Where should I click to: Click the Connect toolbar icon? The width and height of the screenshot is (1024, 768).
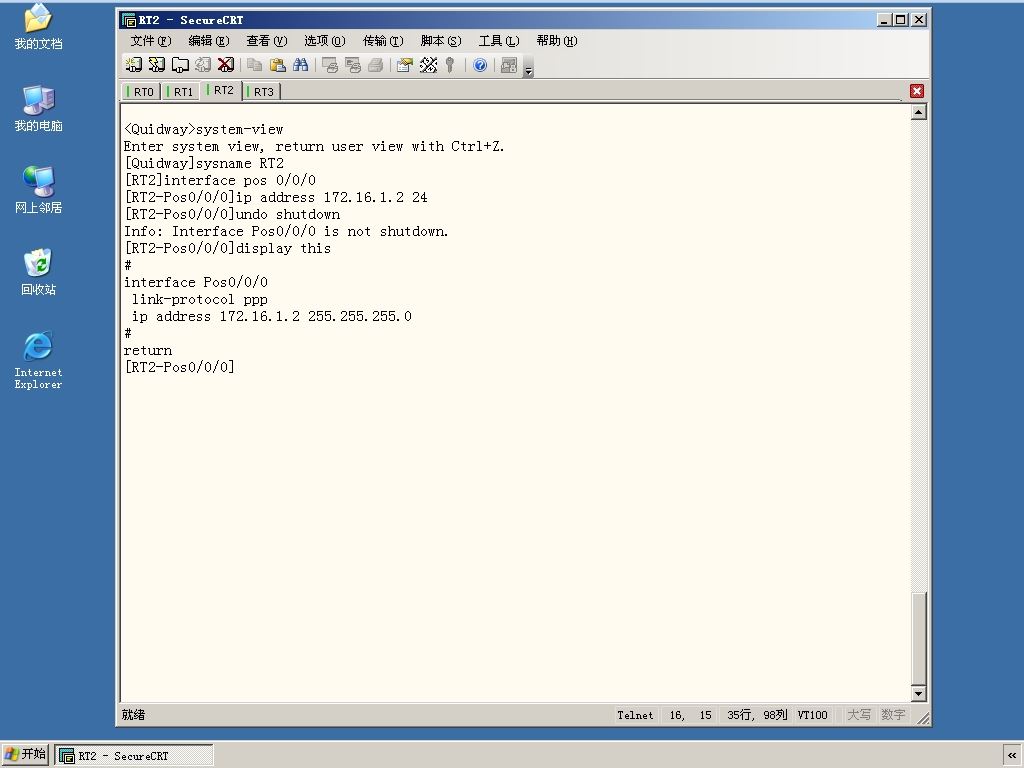coord(133,65)
